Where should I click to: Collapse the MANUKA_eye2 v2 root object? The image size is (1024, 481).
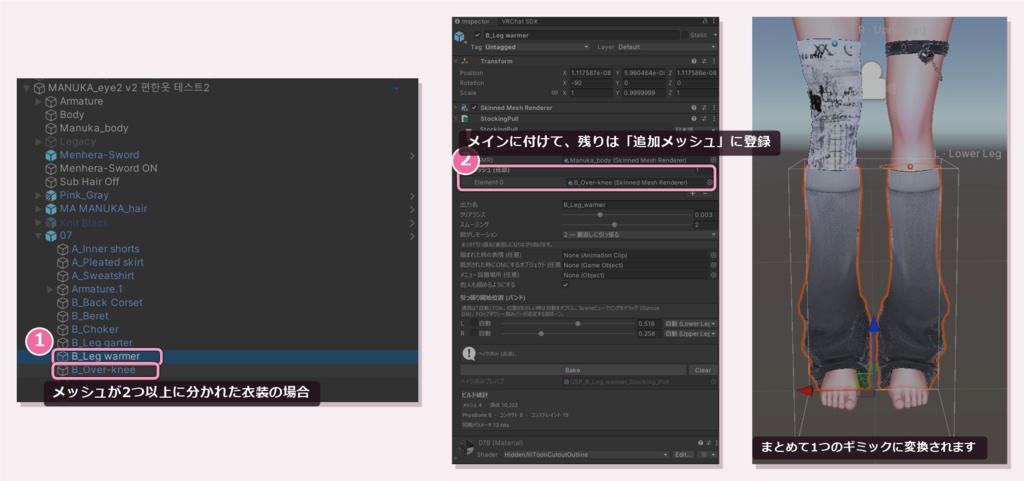pyautogui.click(x=27, y=88)
